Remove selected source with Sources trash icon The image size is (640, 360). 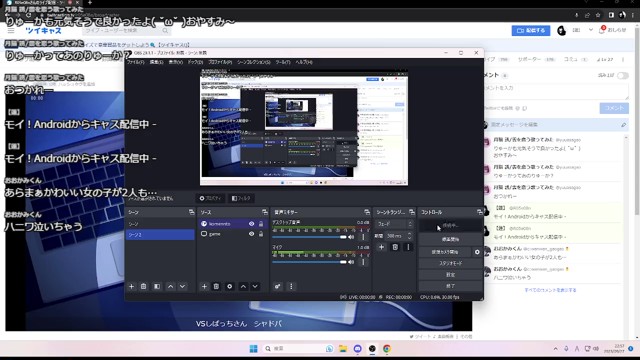(x=216, y=287)
